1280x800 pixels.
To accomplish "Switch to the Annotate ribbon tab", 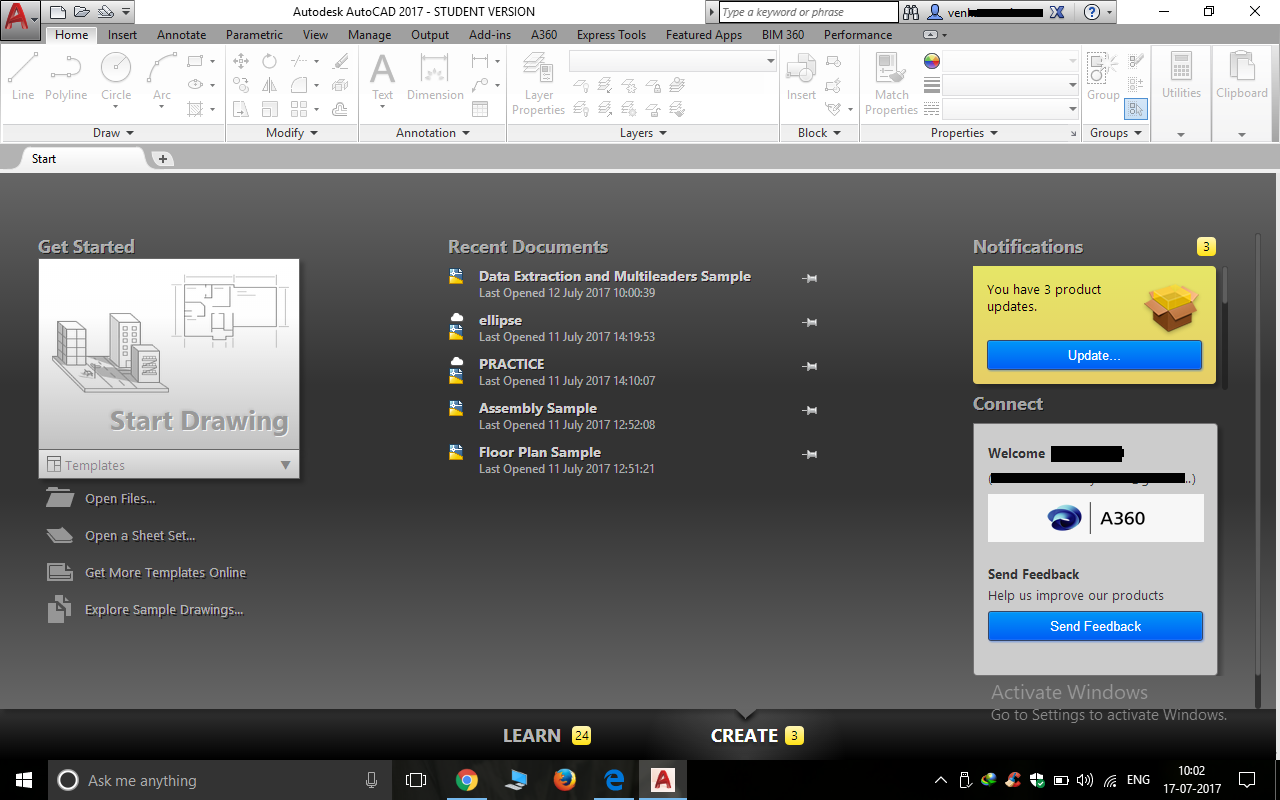I will pyautogui.click(x=182, y=35).
